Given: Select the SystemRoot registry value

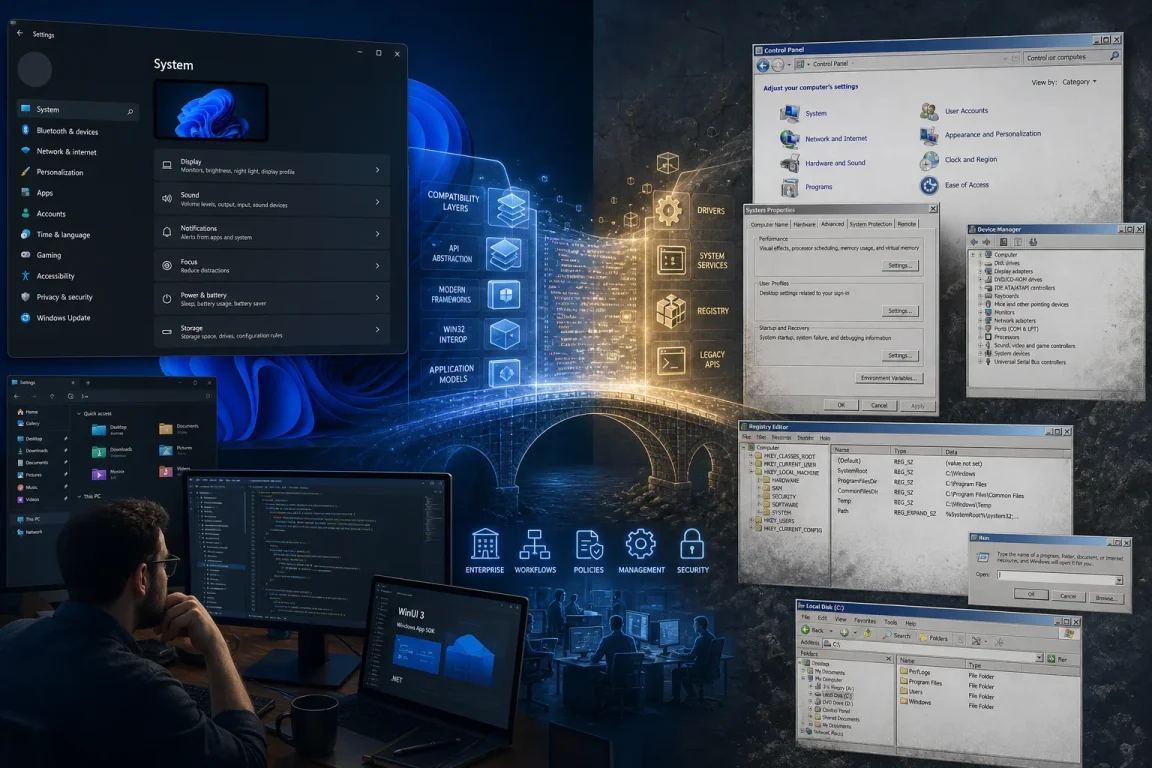Looking at the screenshot, I should pos(852,471).
